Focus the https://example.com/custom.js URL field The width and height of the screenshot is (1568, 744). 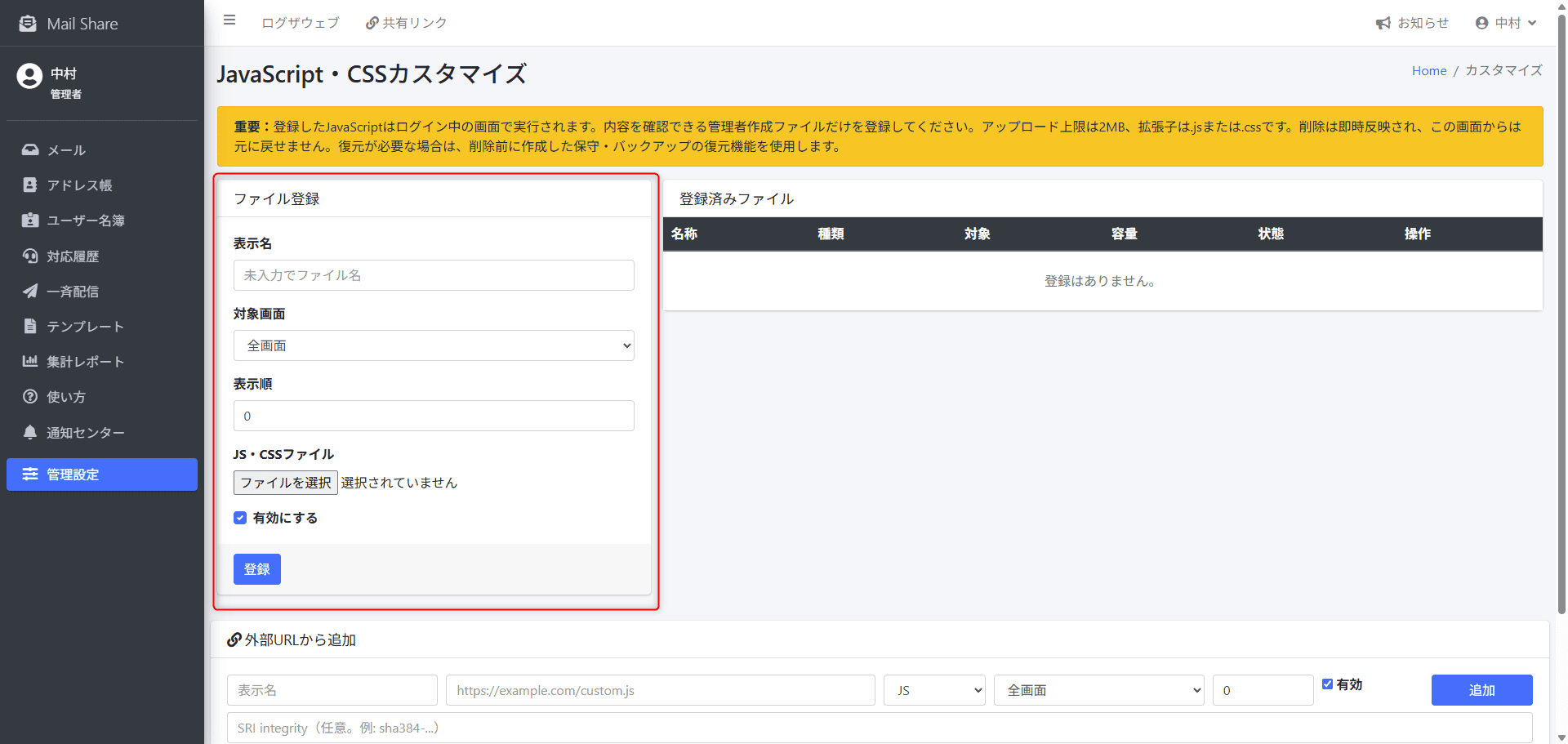[661, 690]
